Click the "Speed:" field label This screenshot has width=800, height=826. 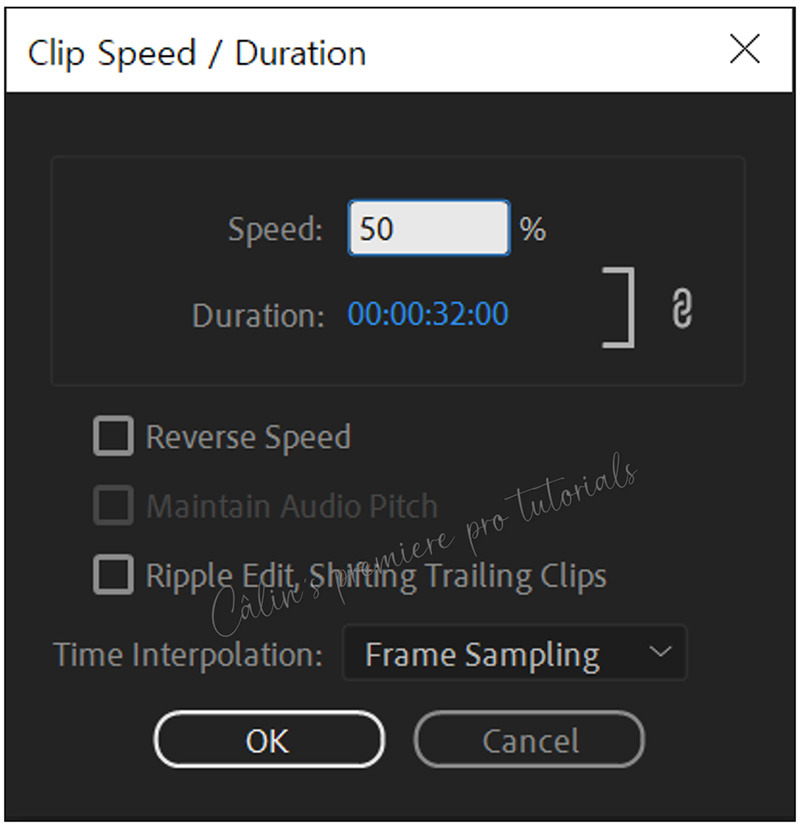[x=275, y=230]
